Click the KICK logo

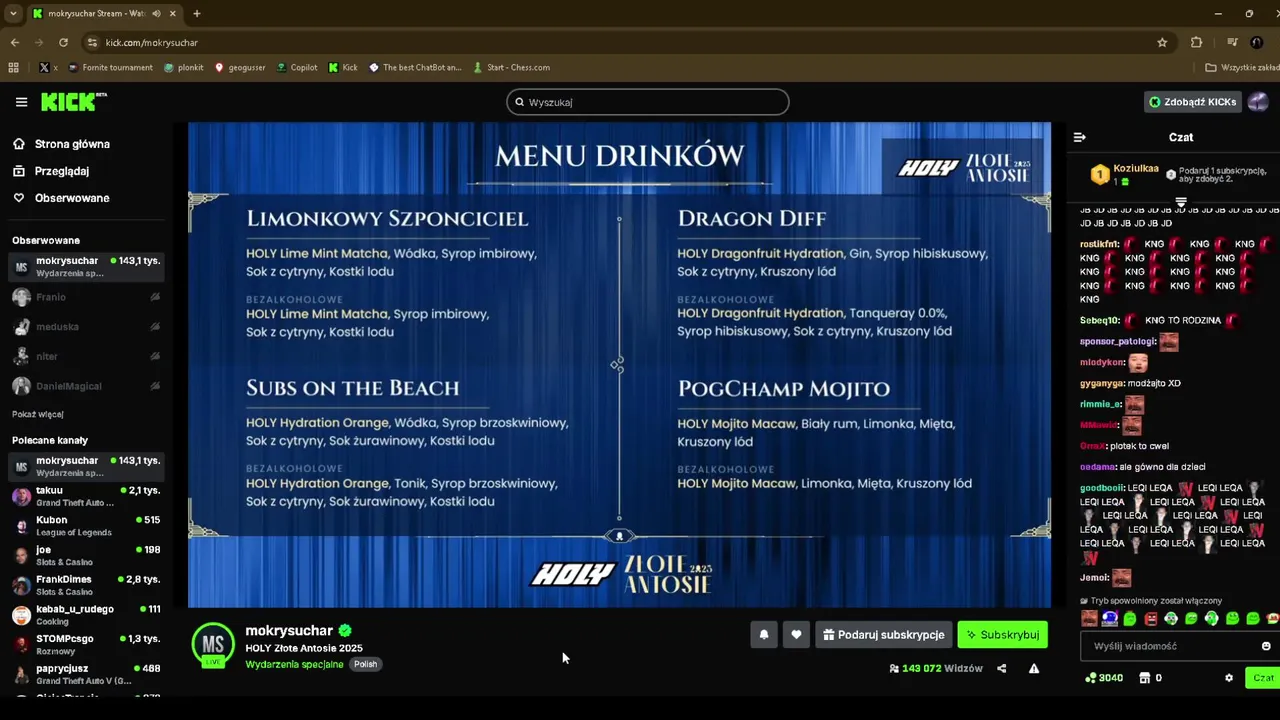(x=73, y=102)
